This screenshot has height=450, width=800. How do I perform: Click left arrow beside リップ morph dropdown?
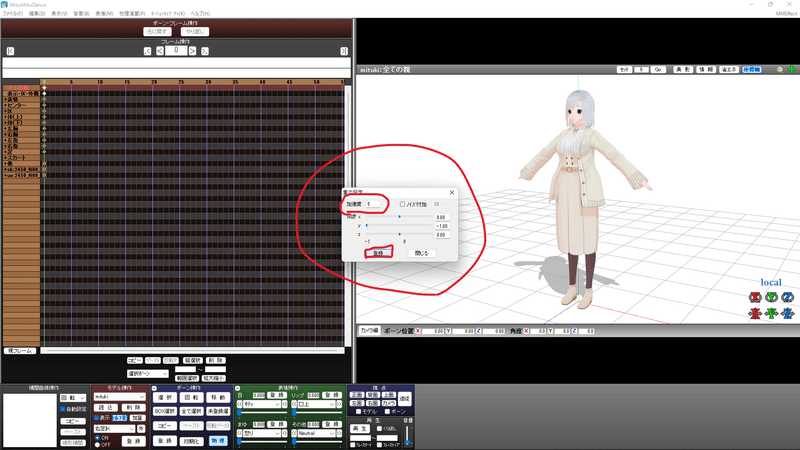click(294, 404)
